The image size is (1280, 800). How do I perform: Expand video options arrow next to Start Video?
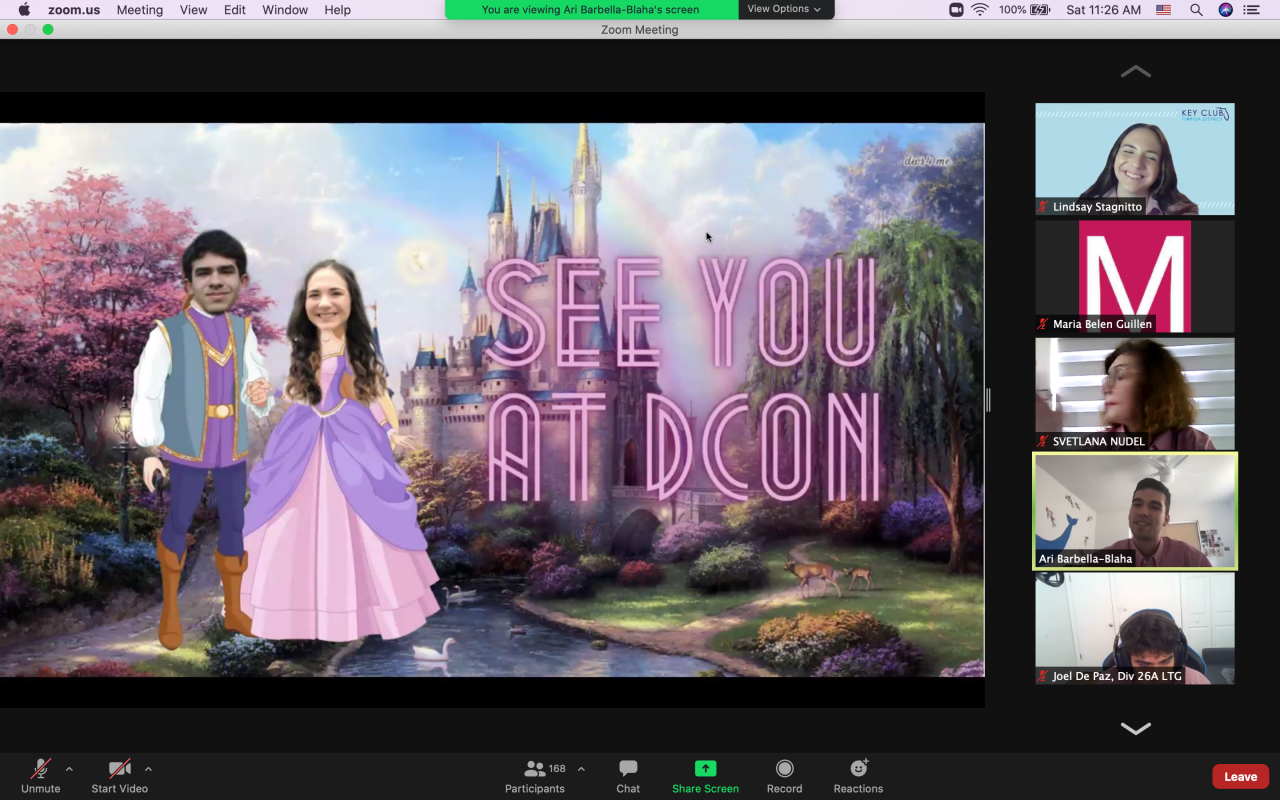(148, 769)
